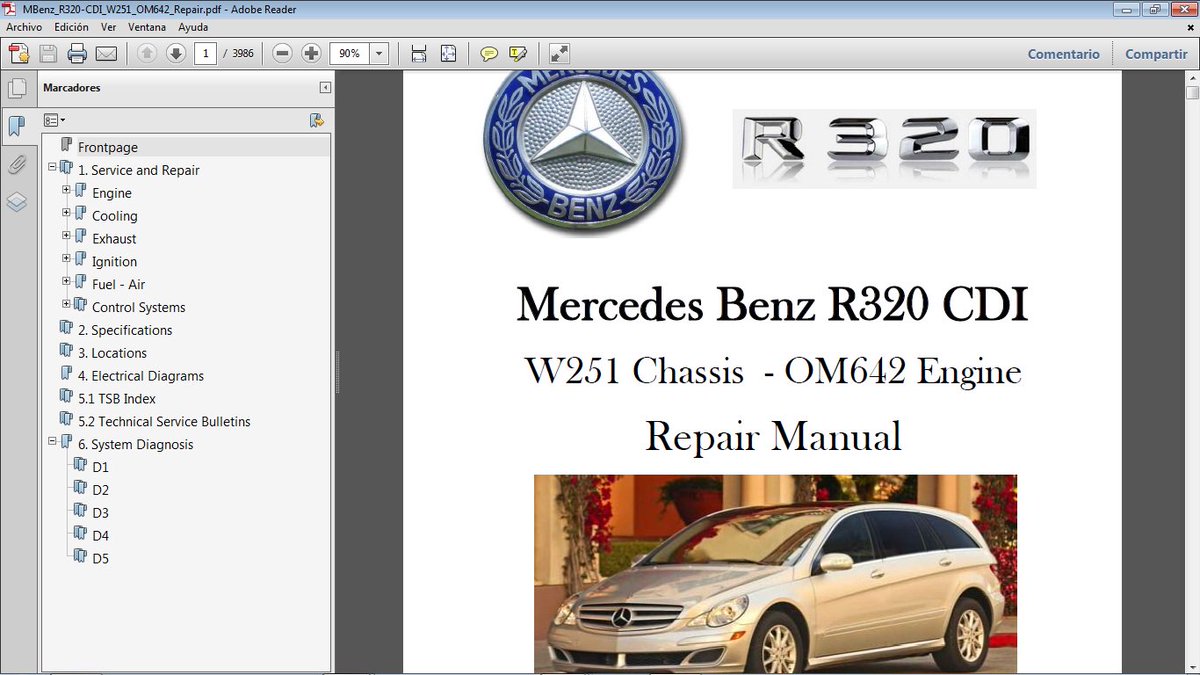Screen dimensions: 1200x675
Task: Open the zoom percentage dropdown arrow
Action: 379,54
